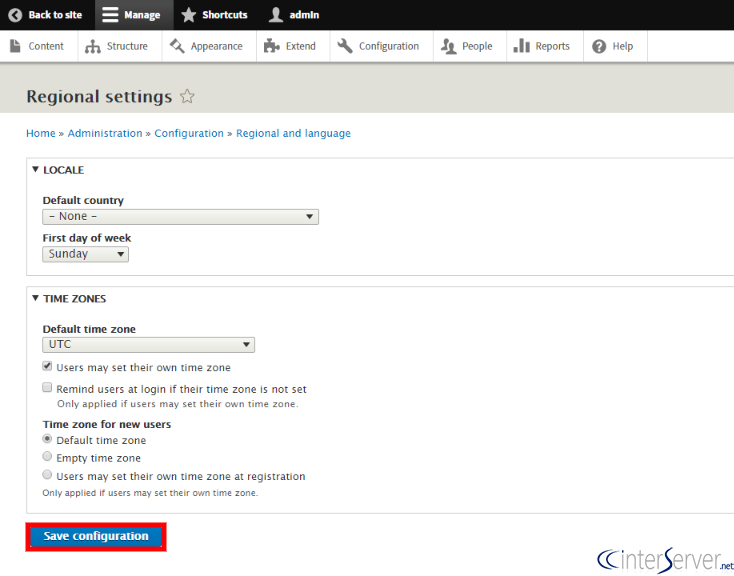Click the Save configuration button
Screen dimensions: 734x576
(96, 537)
